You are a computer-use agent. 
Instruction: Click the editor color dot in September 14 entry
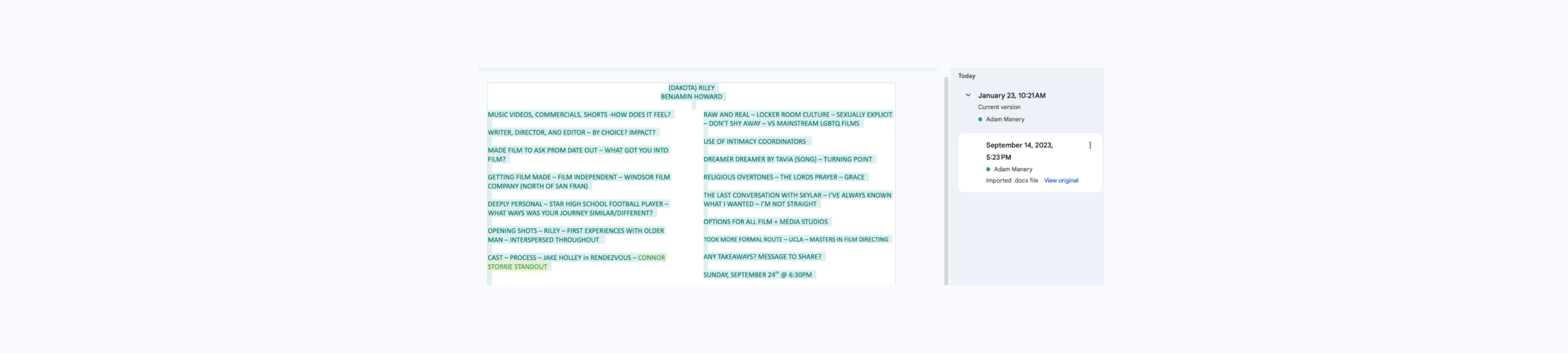[988, 170]
